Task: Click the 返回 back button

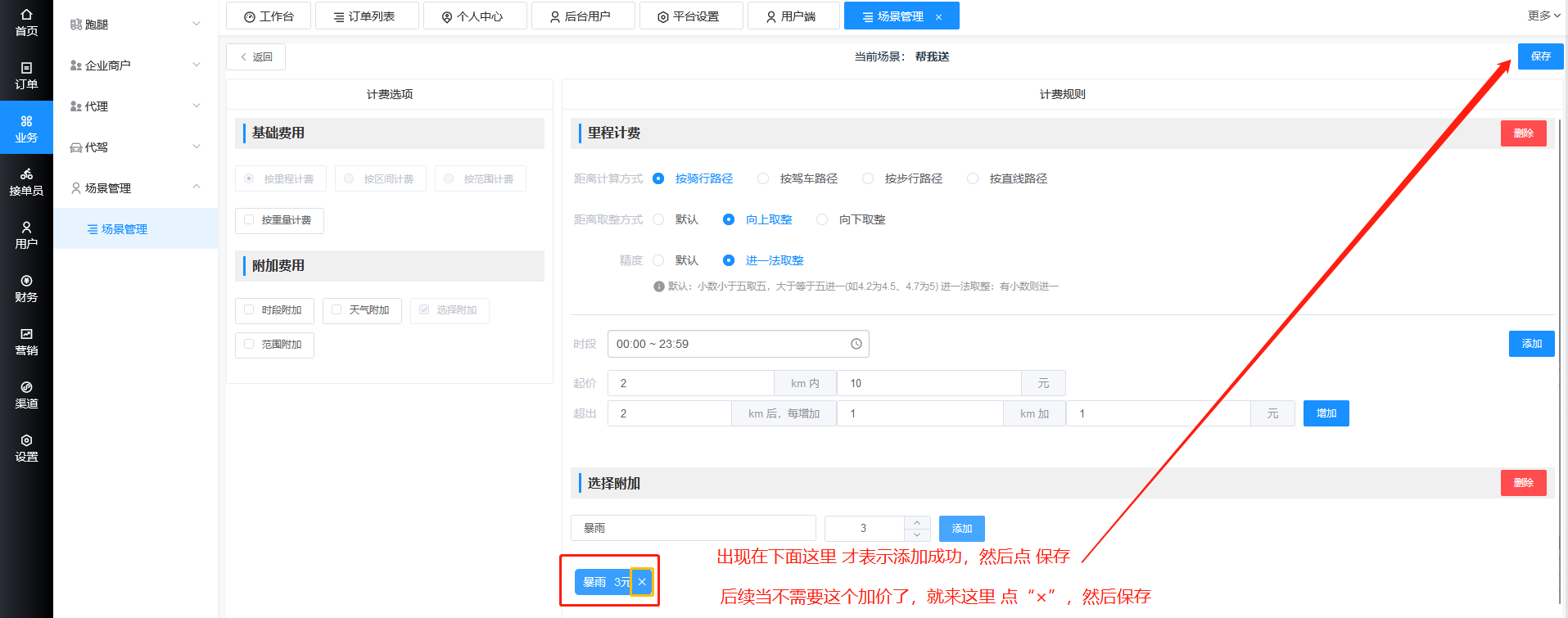Action: coord(255,57)
